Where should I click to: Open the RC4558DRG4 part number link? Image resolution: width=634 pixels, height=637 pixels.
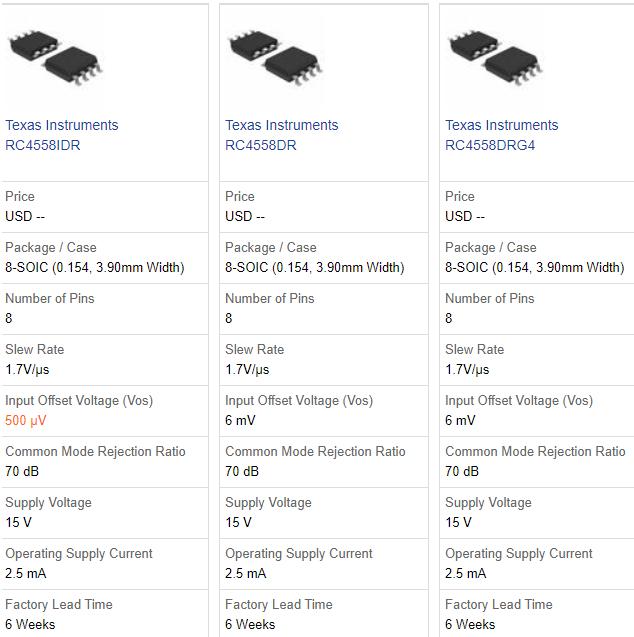tap(492, 145)
